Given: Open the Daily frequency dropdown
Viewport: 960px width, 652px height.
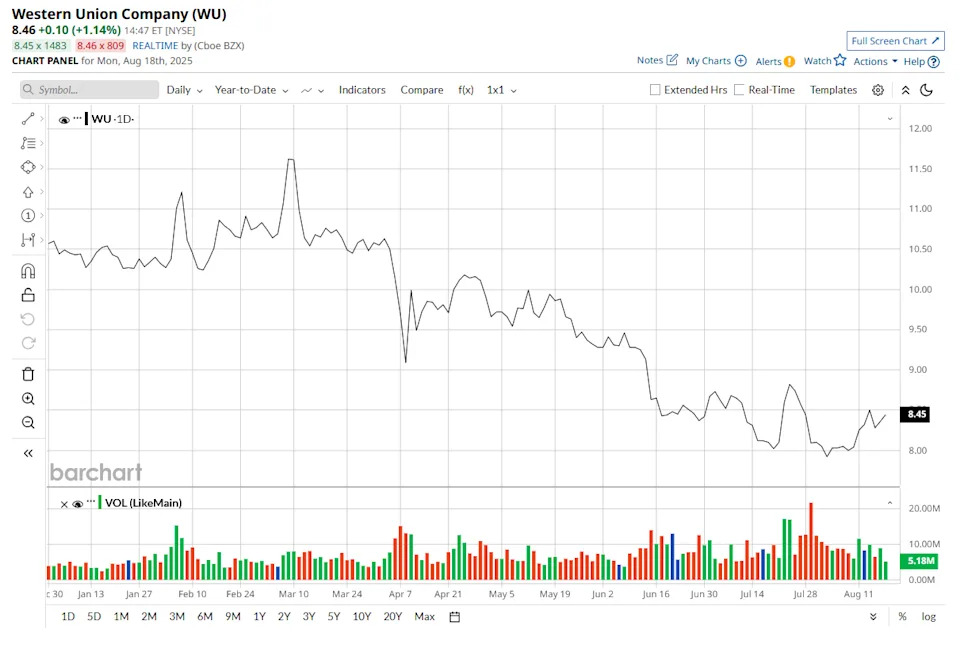Looking at the screenshot, I should [184, 90].
